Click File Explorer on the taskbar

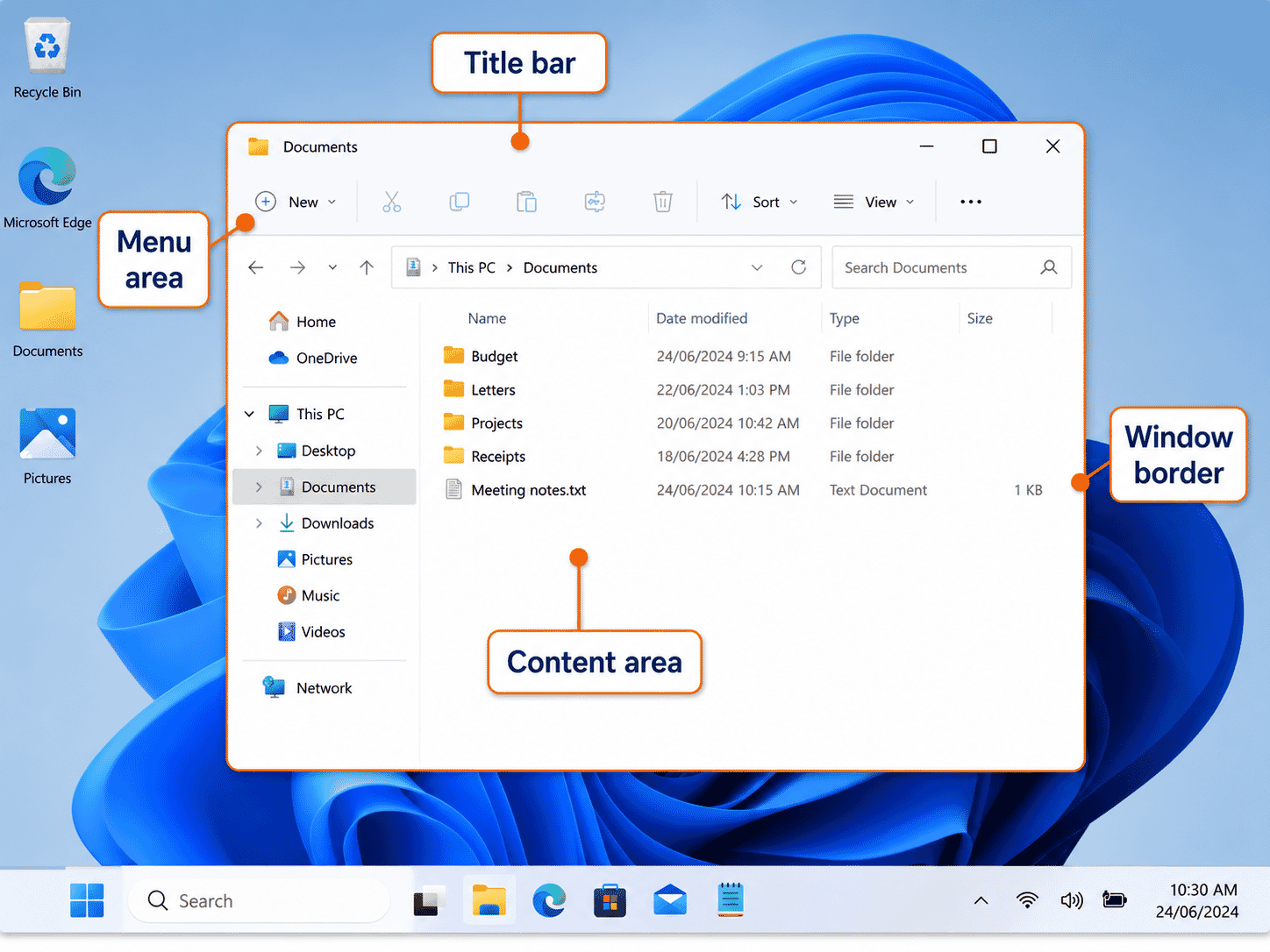click(489, 900)
